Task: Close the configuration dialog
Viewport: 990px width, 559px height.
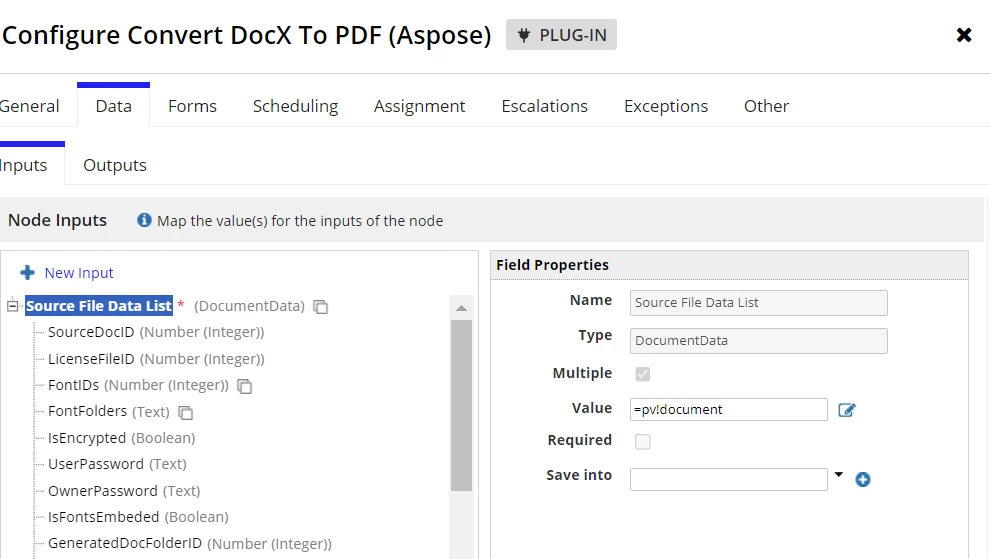Action: point(963,35)
